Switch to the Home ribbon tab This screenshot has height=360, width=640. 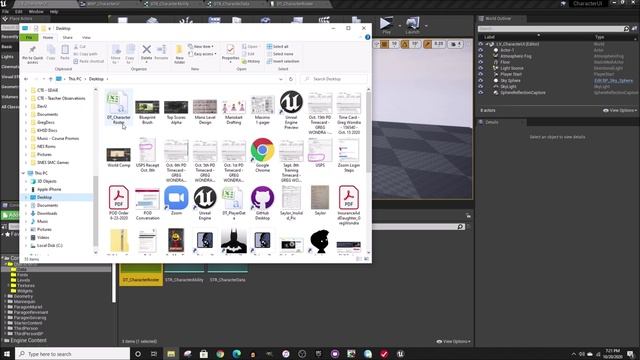pyautogui.click(x=48, y=38)
